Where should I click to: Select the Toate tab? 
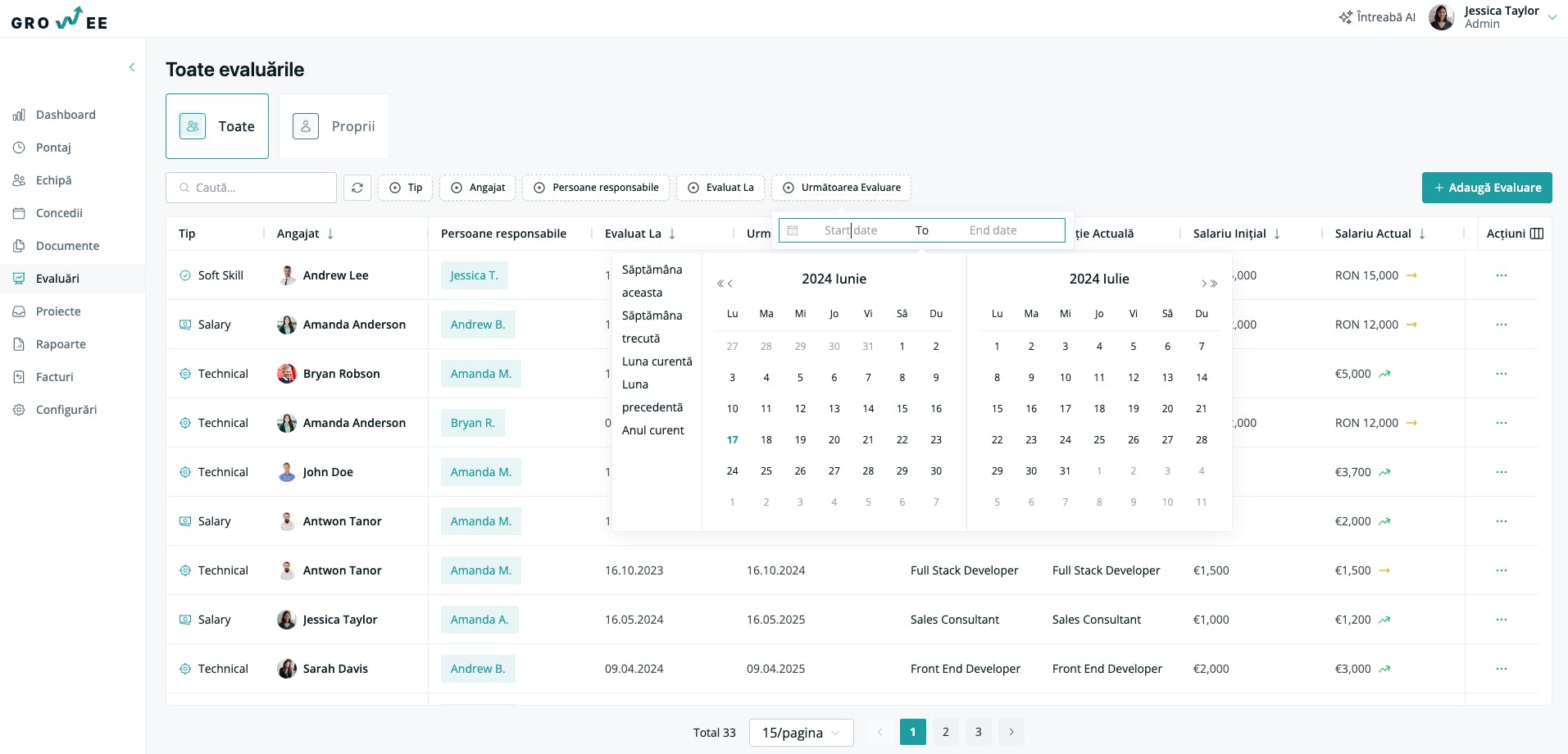217,126
